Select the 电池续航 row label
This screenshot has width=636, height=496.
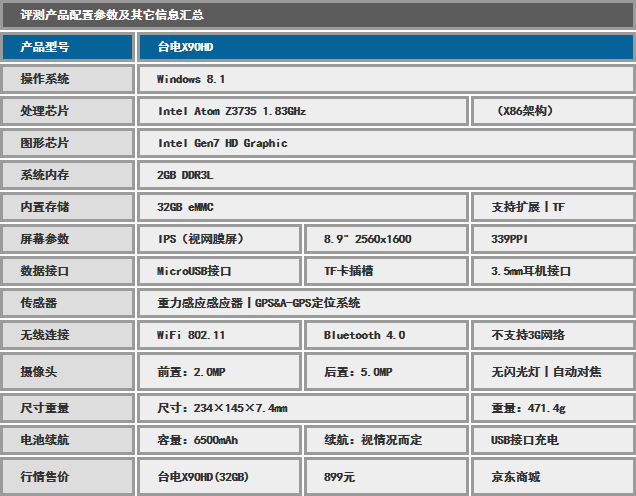pyautogui.click(x=67, y=440)
